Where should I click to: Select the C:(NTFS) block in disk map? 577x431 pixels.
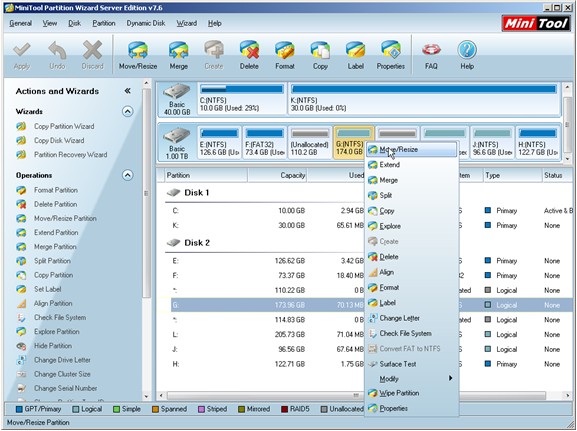tap(242, 98)
